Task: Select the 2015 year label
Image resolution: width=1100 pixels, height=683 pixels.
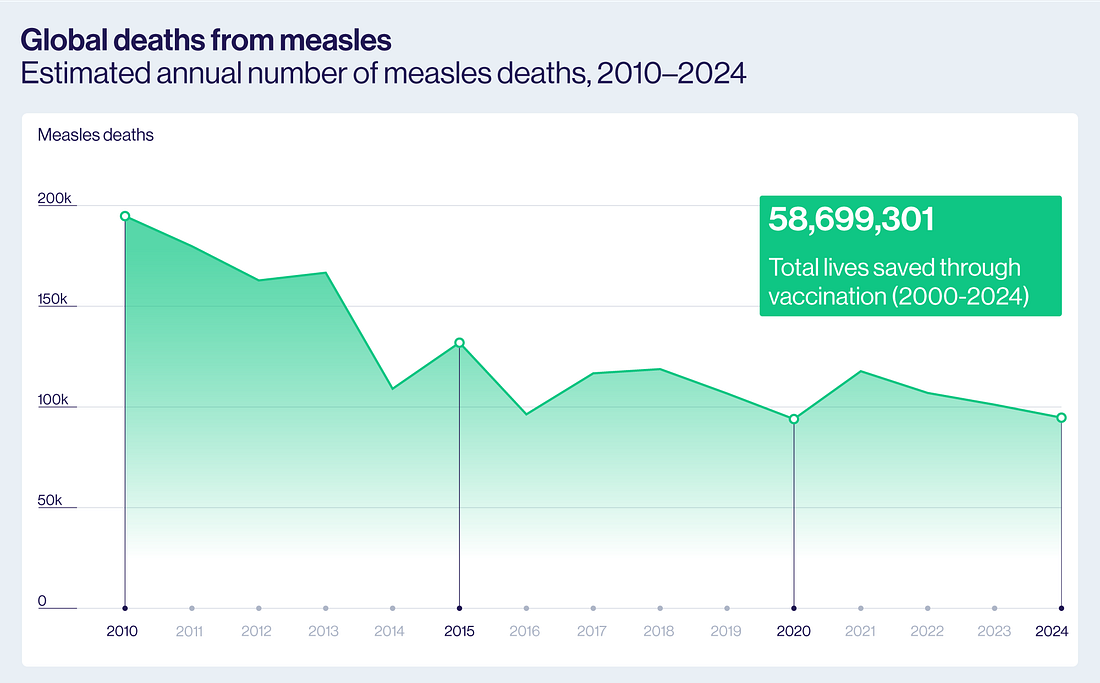Action: tap(459, 631)
